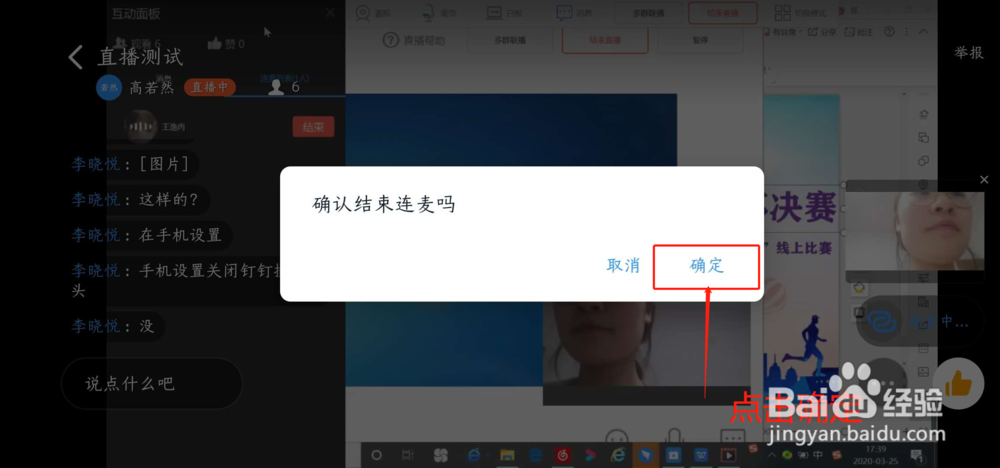The height and width of the screenshot is (468, 1000).
Task: Click the DingTalk icon on taskbar
Action: click(x=646, y=455)
